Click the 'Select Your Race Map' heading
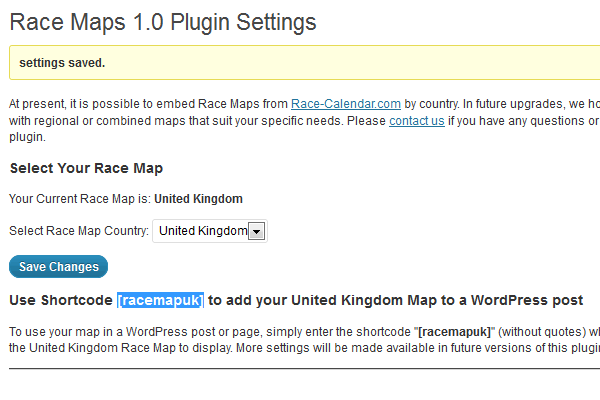Image resolution: width=600 pixels, height=400 pixels. pos(86,168)
